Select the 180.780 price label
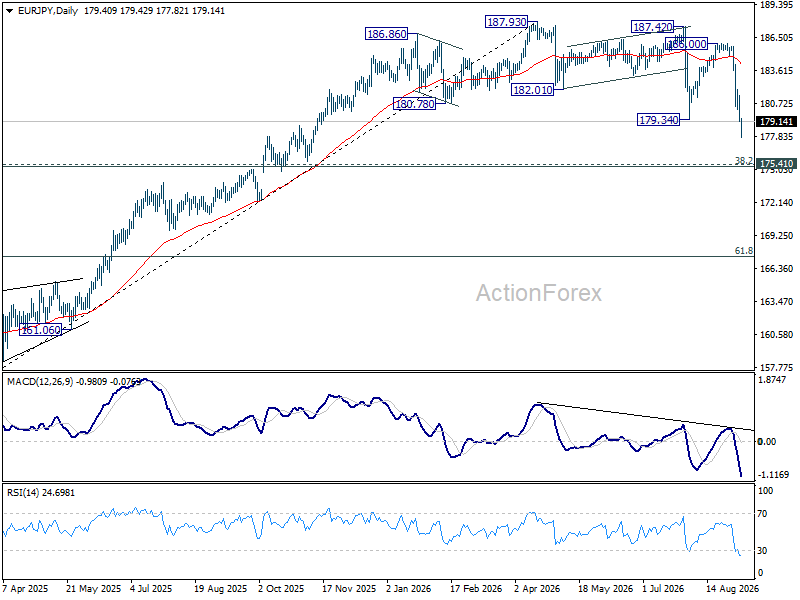The image size is (800, 600). (x=415, y=104)
